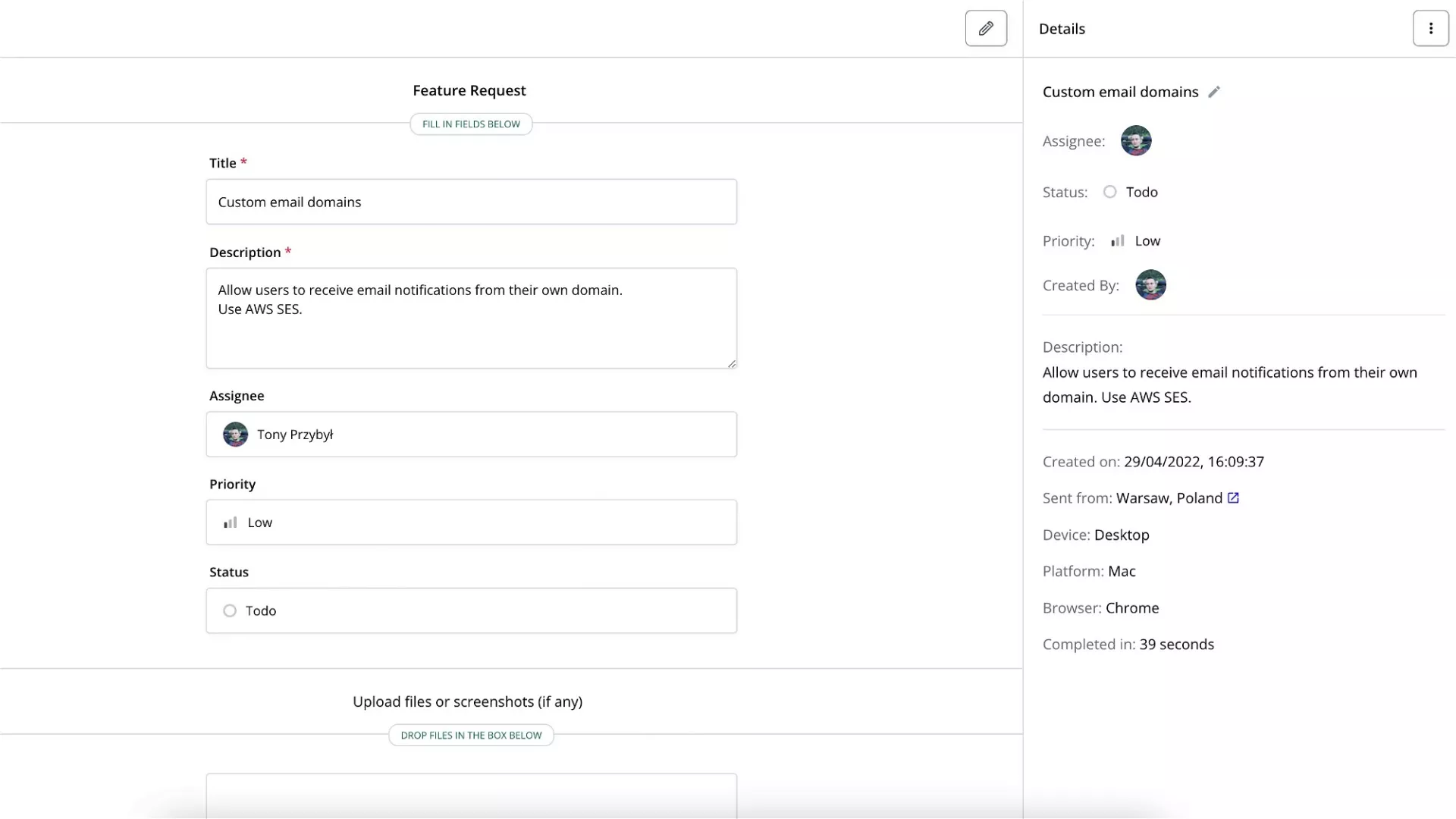Click the resize handle of the Description box
This screenshot has width=1456, height=819.
pyautogui.click(x=732, y=364)
